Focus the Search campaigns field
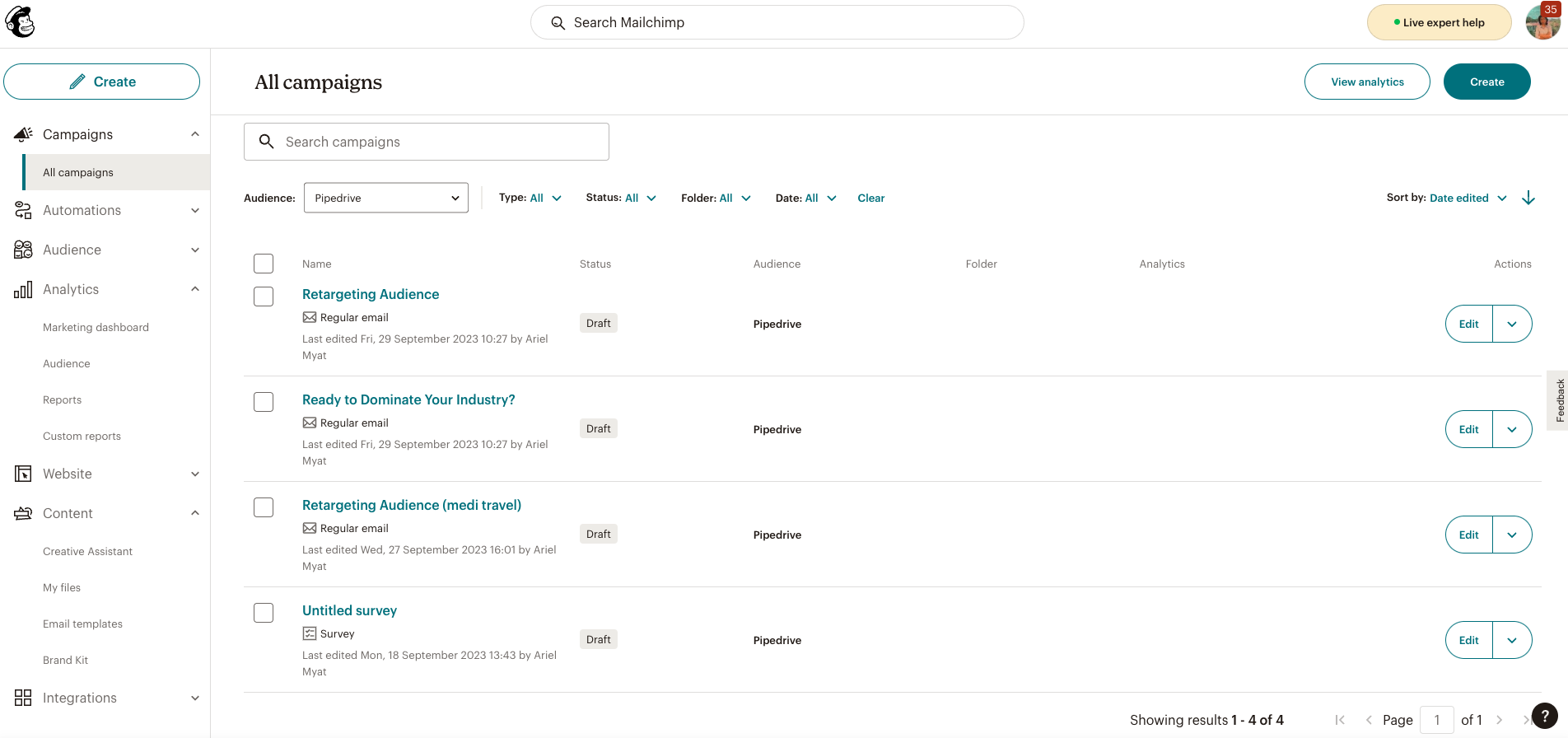Viewport: 1568px width, 738px height. point(427,142)
